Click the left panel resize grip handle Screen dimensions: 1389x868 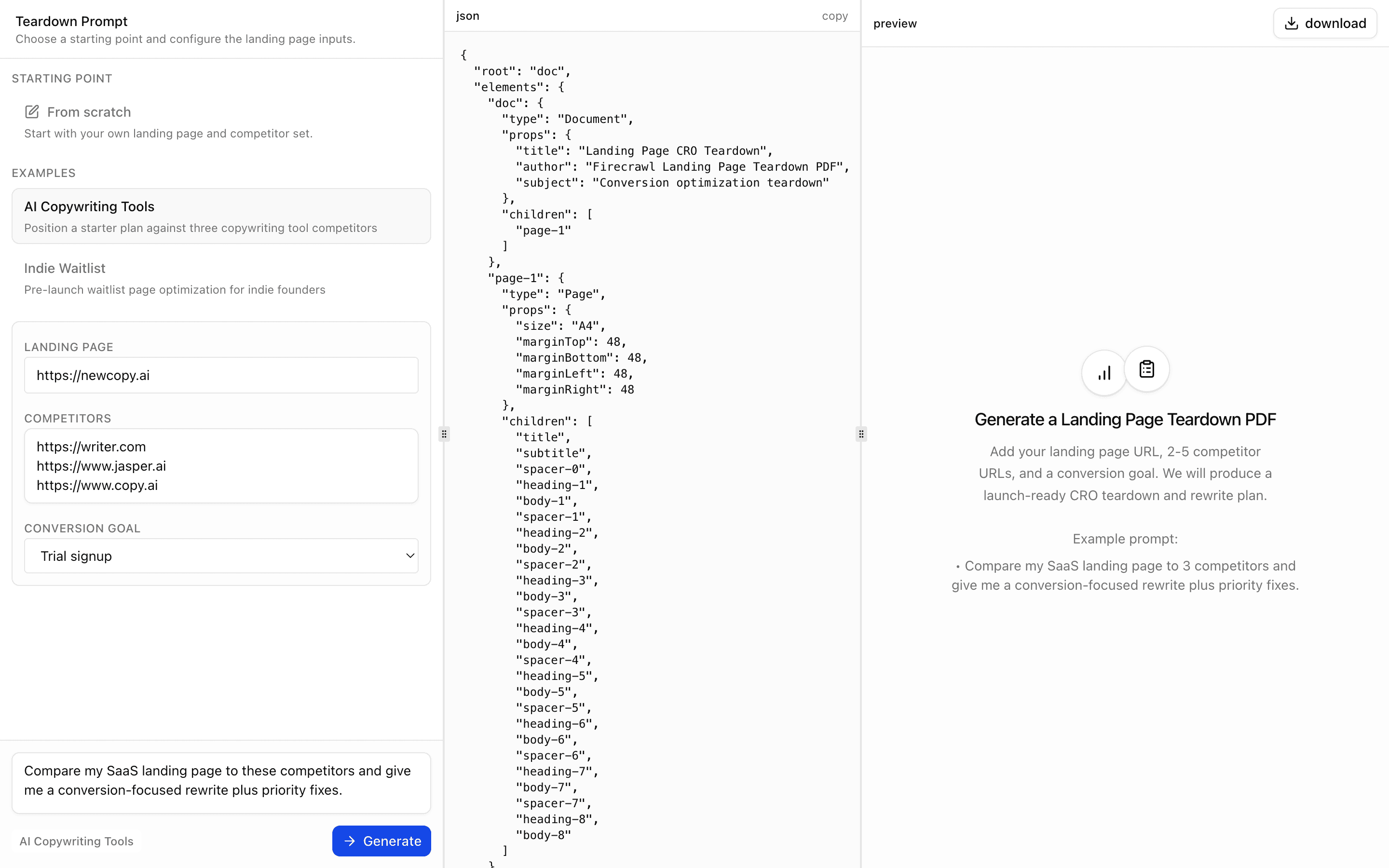pos(444,434)
